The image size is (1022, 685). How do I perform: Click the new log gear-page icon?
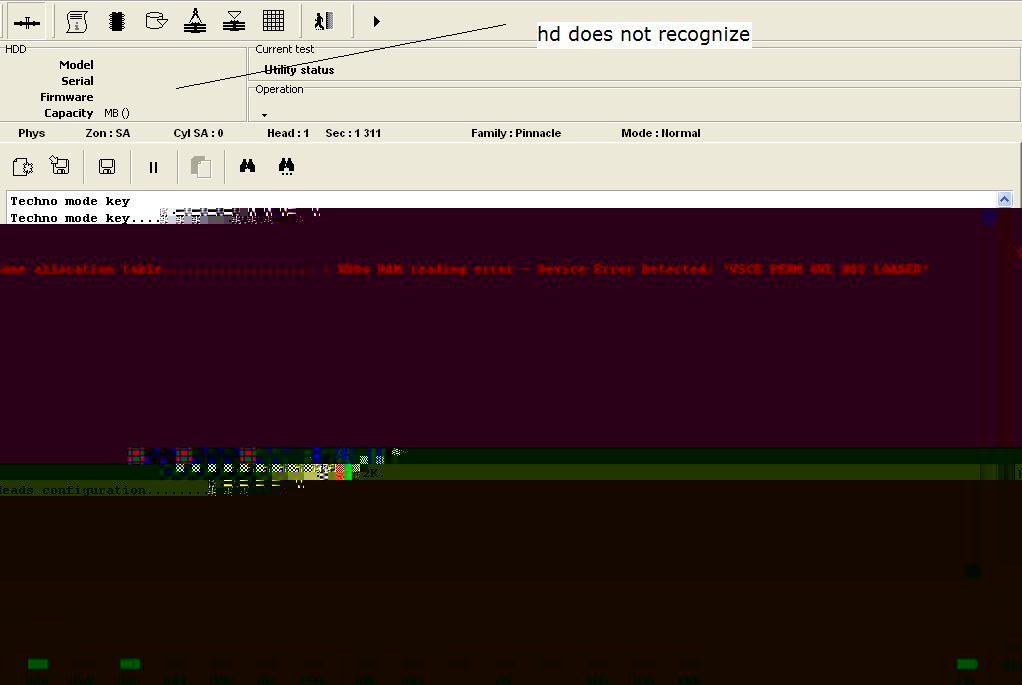click(x=23, y=167)
